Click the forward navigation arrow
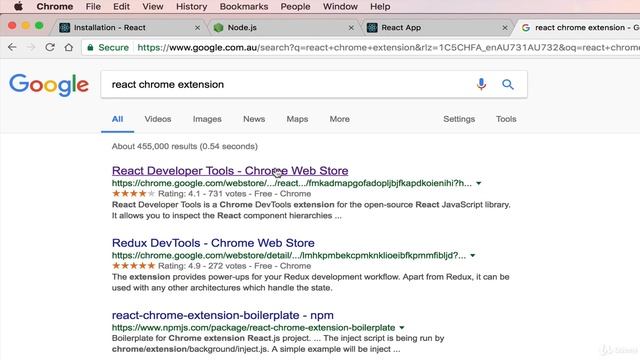Viewport: 640px width, 360px height. pos(31,47)
